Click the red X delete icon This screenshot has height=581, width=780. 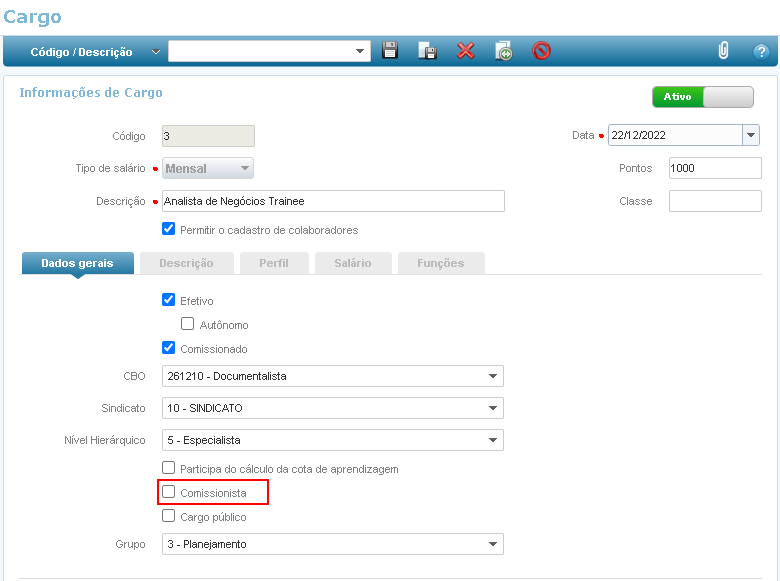tap(466, 51)
